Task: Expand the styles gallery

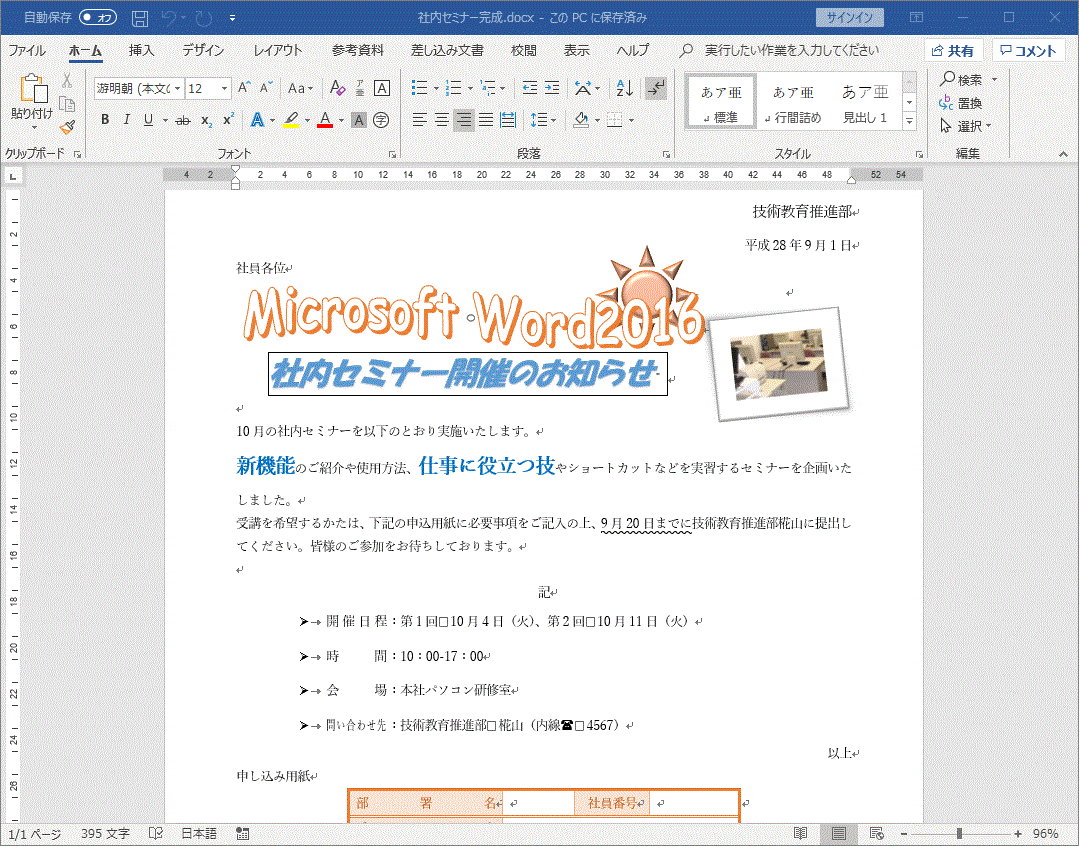Action: (x=910, y=121)
